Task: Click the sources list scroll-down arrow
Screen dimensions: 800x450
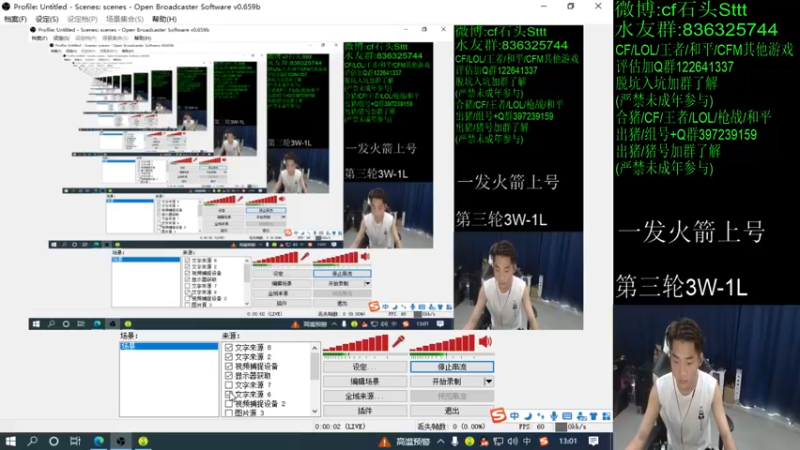Action: point(315,411)
